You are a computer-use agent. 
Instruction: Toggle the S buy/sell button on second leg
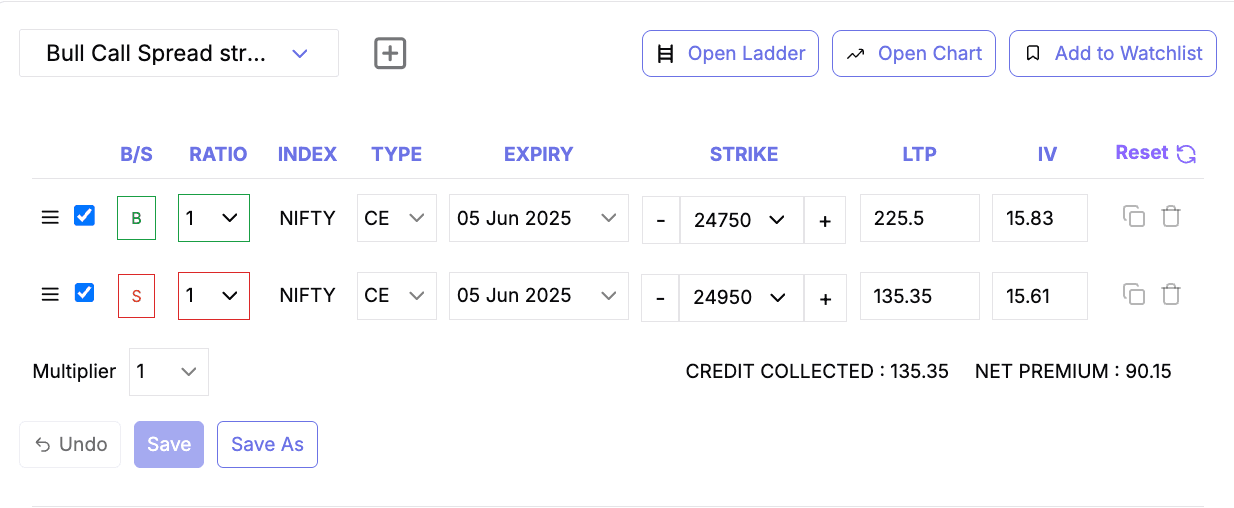tap(136, 296)
